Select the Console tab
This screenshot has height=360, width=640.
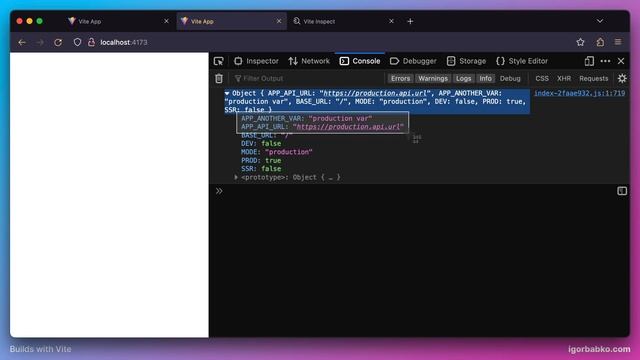coord(360,61)
